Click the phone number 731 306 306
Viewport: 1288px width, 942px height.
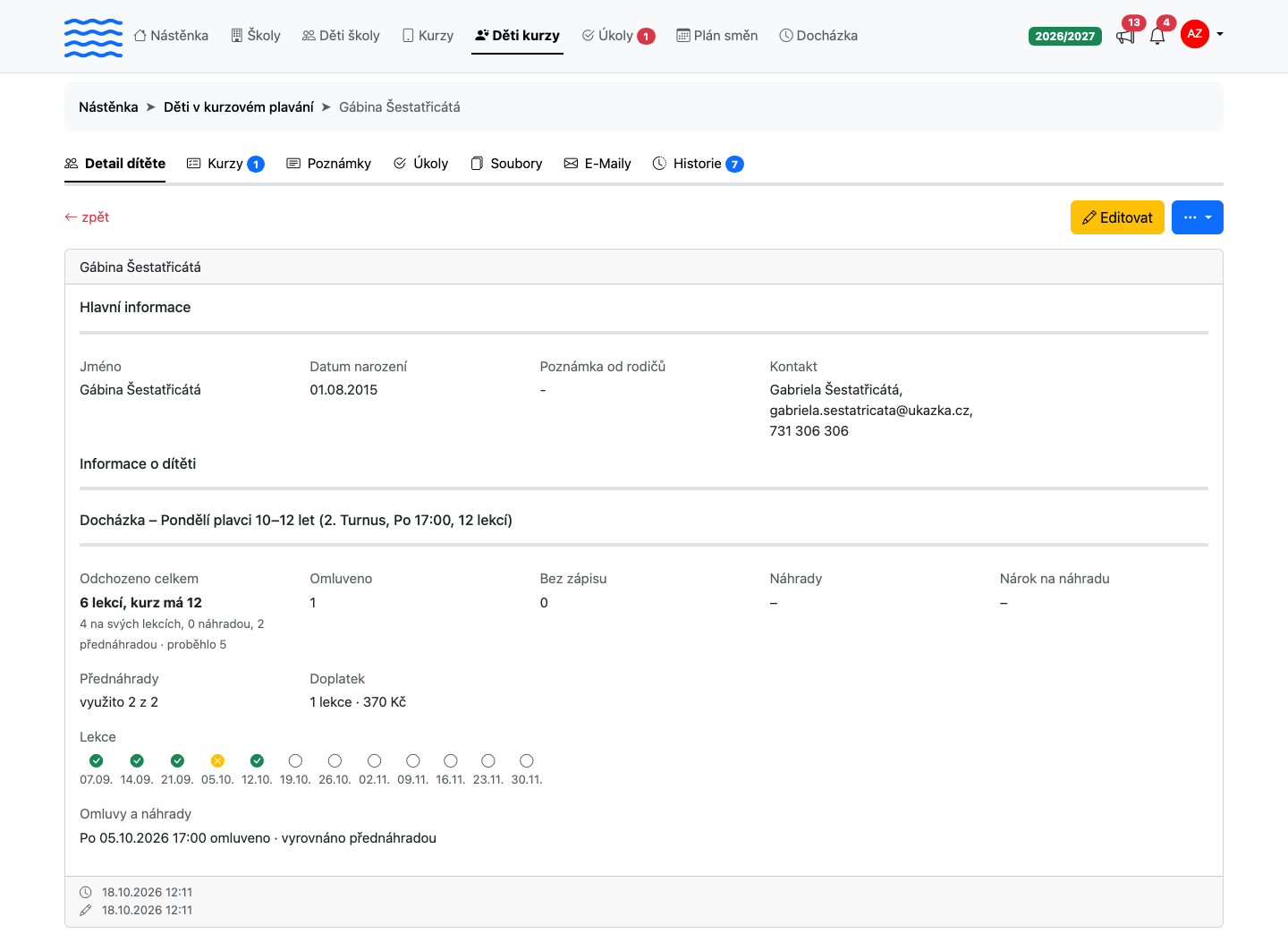[809, 431]
